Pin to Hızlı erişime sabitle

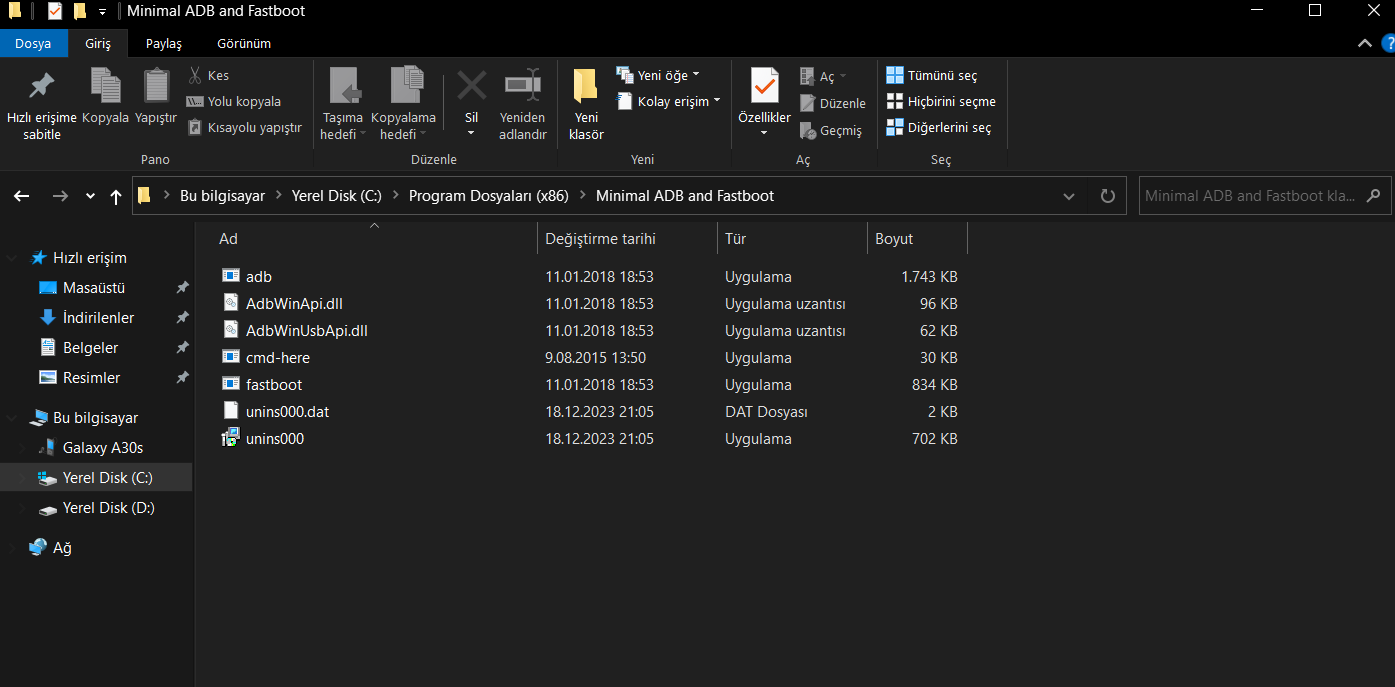point(41,106)
